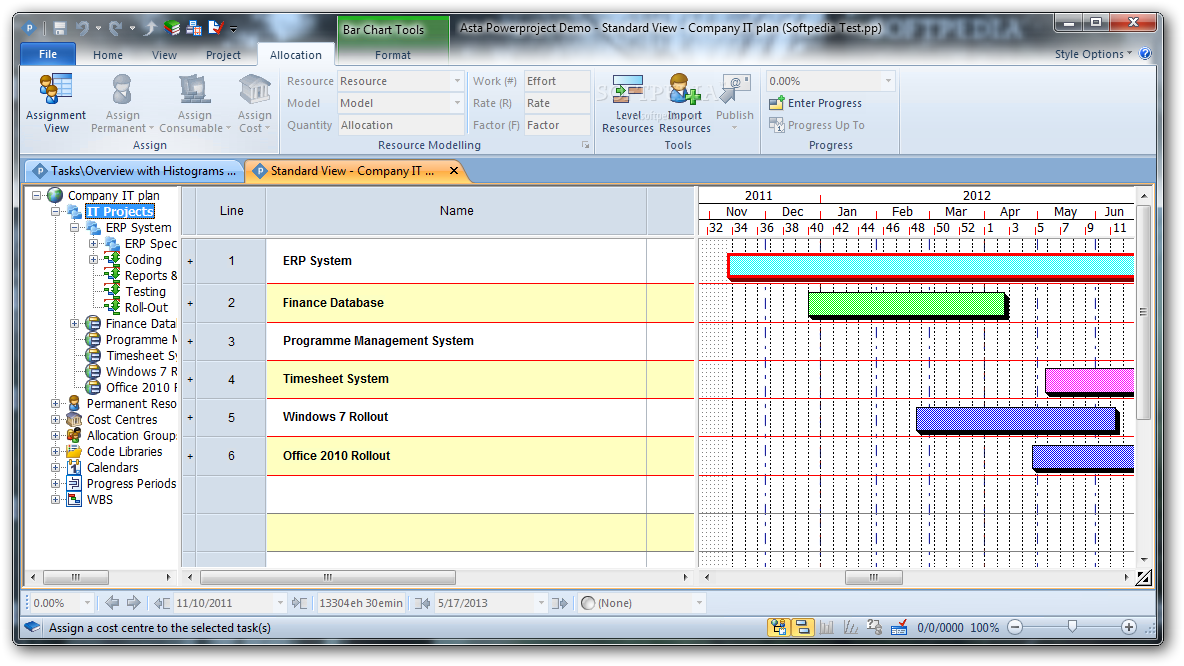Click the cyan ERP System Gantt bar
The width and height of the screenshot is (1184, 666).
(x=930, y=266)
